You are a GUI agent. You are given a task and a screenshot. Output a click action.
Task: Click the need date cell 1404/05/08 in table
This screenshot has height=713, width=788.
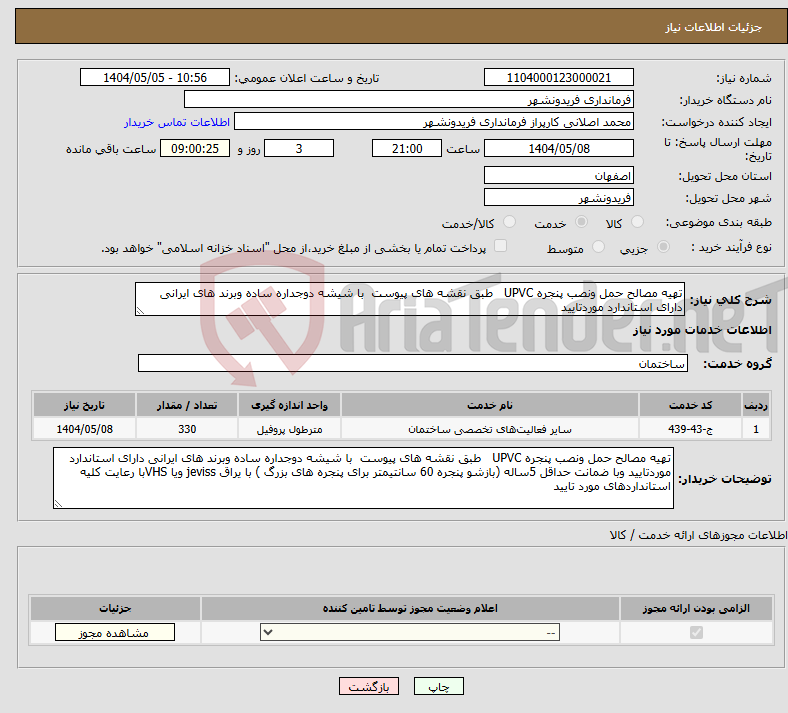tap(84, 429)
